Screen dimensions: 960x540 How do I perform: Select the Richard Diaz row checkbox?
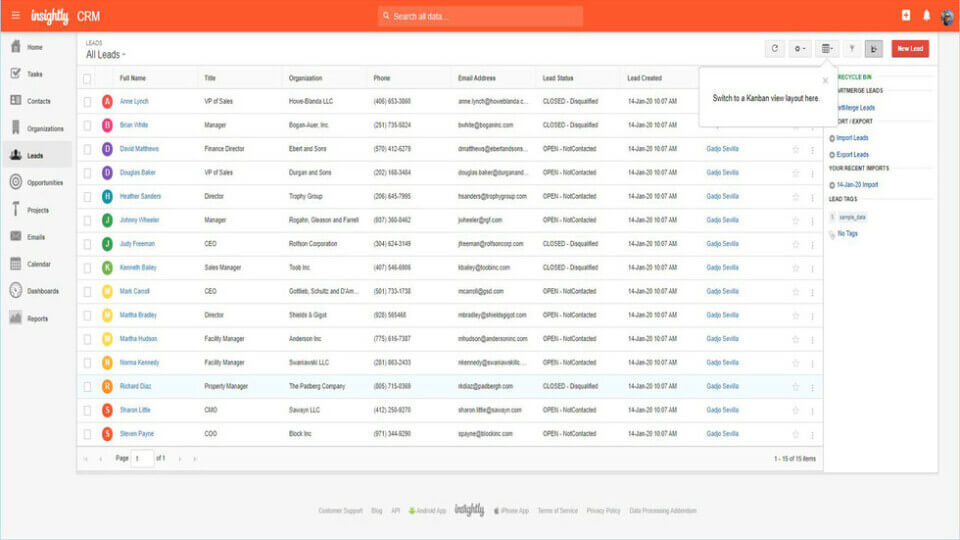[87, 386]
